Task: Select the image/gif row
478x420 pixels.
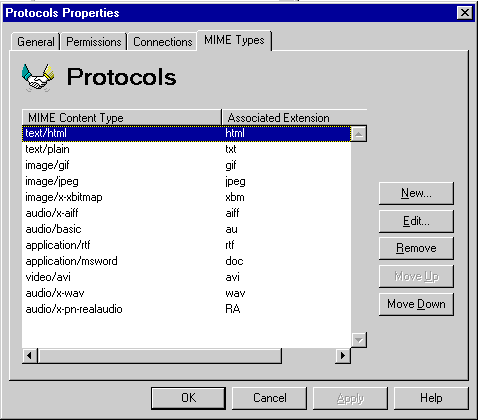Action: 187,165
